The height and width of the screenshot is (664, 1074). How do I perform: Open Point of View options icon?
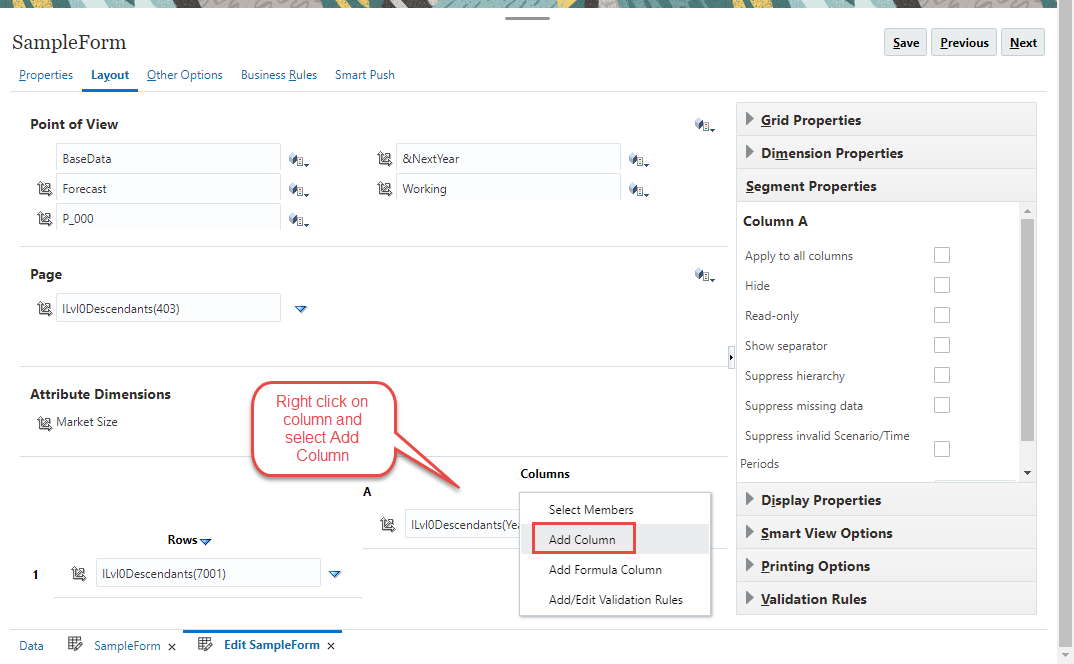[x=704, y=124]
